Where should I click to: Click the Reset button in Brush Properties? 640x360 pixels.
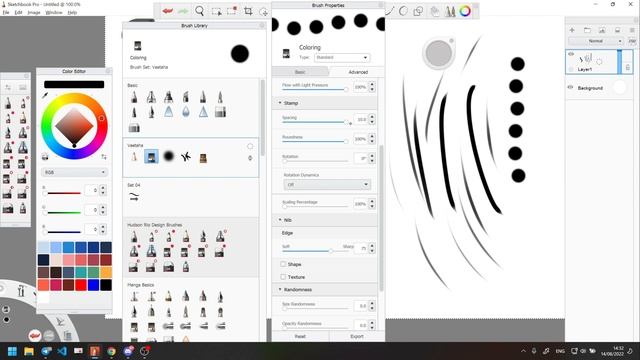(x=300, y=336)
